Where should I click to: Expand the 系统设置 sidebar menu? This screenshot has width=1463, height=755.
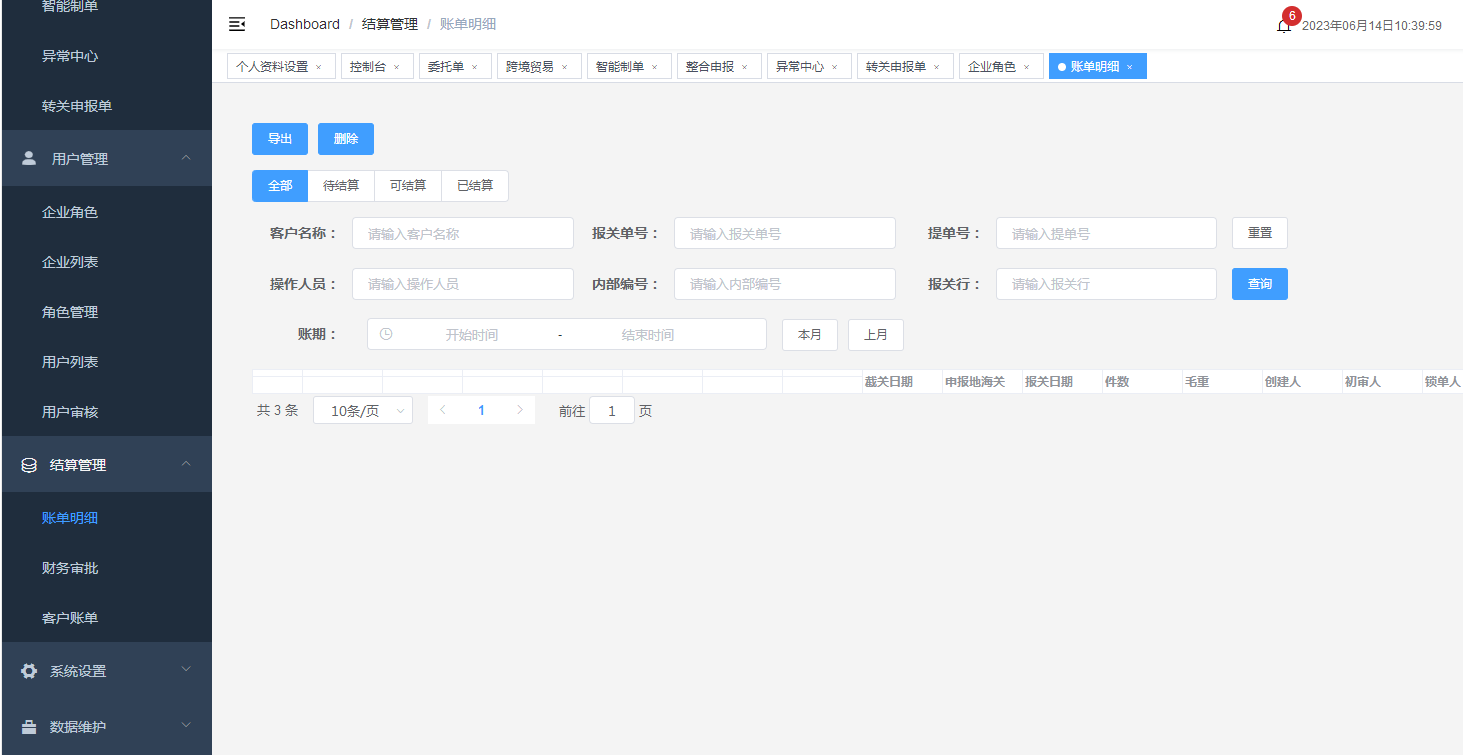coord(107,671)
